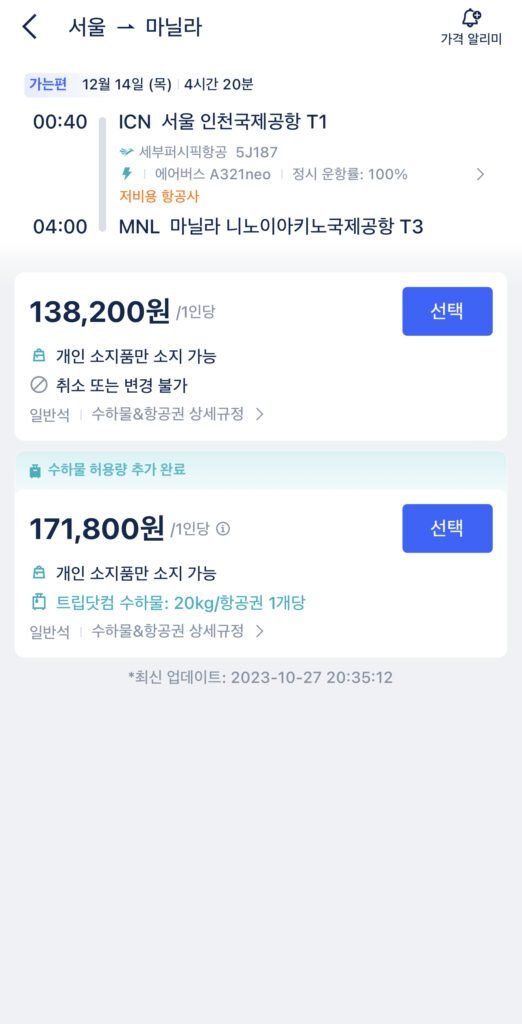The width and height of the screenshot is (522, 1024).
Task: Tap the 서울 → 마닐라 route title
Action: pyautogui.click(x=135, y=27)
